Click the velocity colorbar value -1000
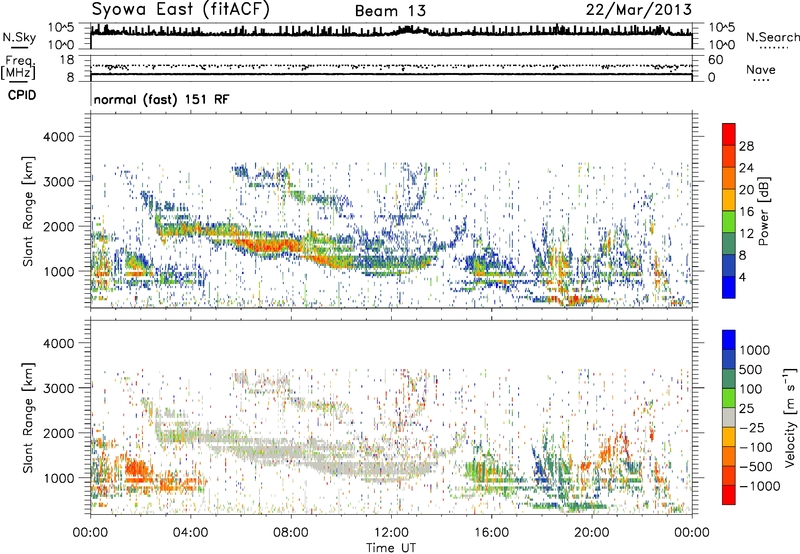Viewport: 800px width, 554px height. point(760,486)
